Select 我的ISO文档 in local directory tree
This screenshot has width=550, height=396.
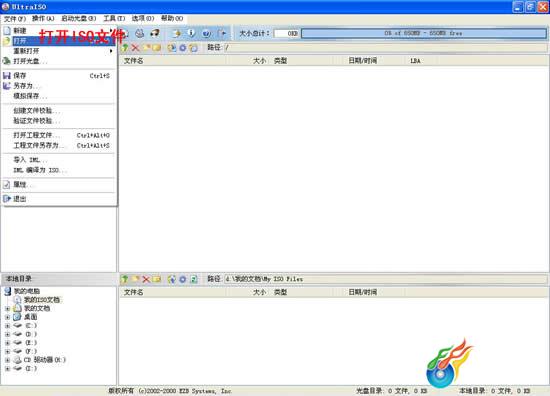pos(42,300)
